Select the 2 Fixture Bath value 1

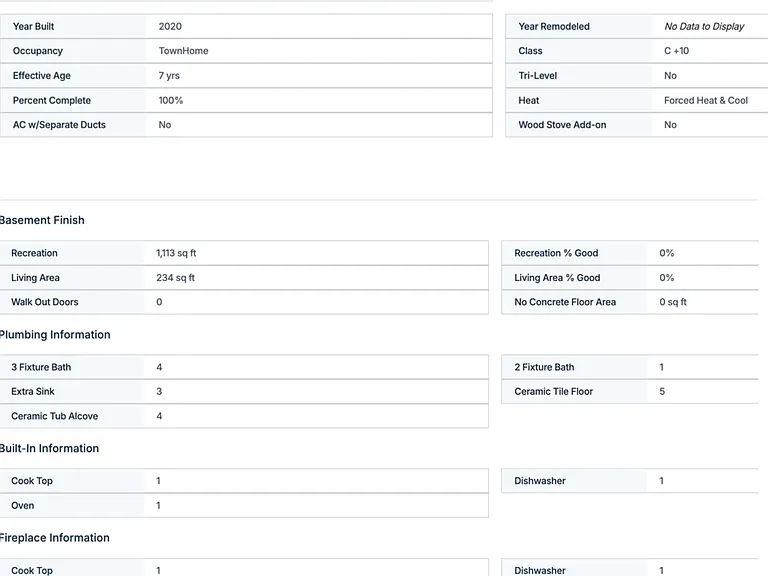click(x=662, y=367)
